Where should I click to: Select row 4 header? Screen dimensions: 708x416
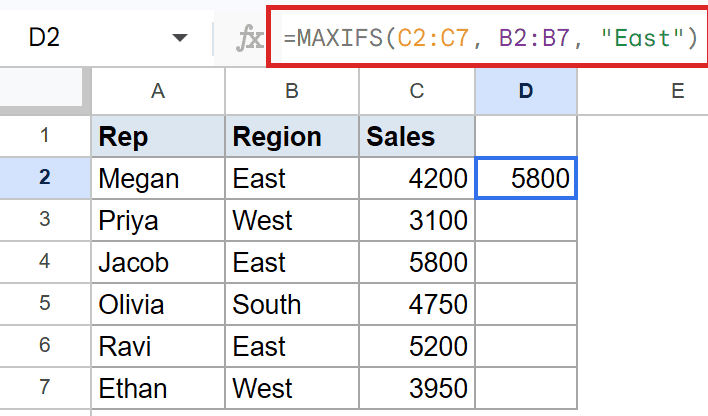tap(45, 262)
